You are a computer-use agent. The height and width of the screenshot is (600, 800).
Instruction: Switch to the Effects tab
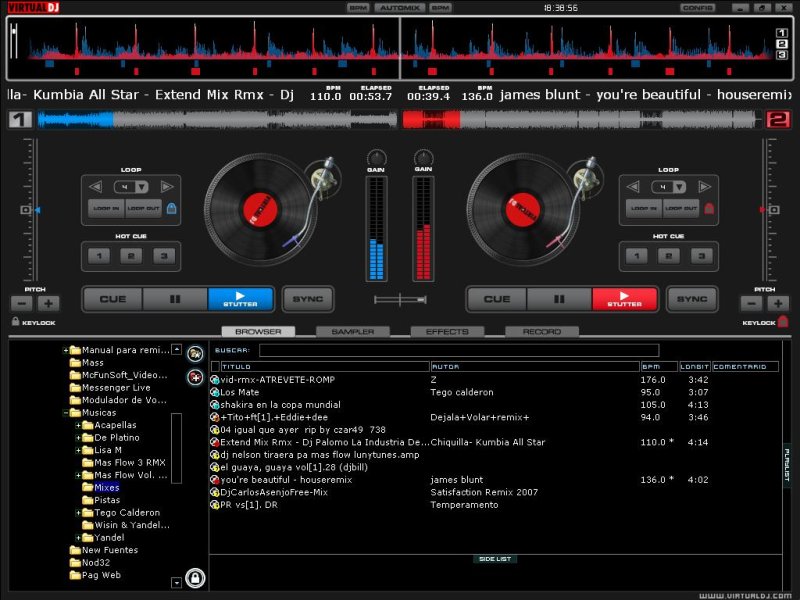pos(447,332)
